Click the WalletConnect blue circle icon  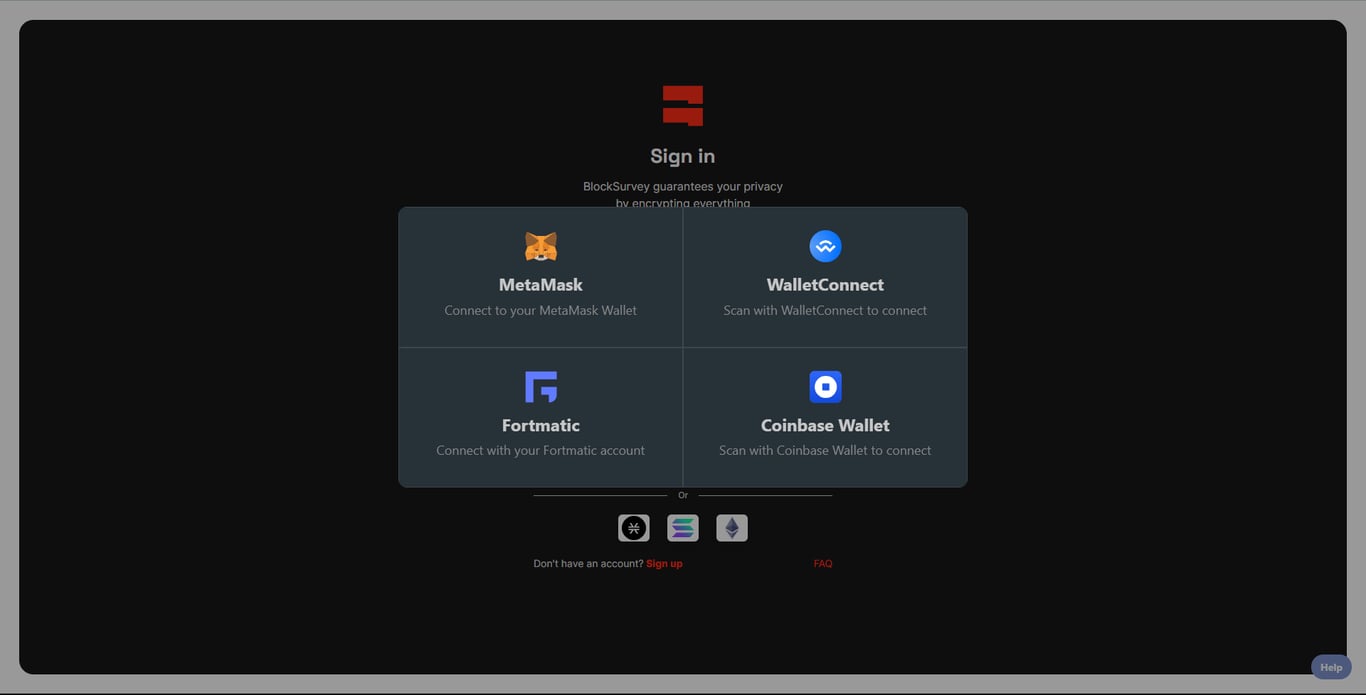click(x=825, y=246)
